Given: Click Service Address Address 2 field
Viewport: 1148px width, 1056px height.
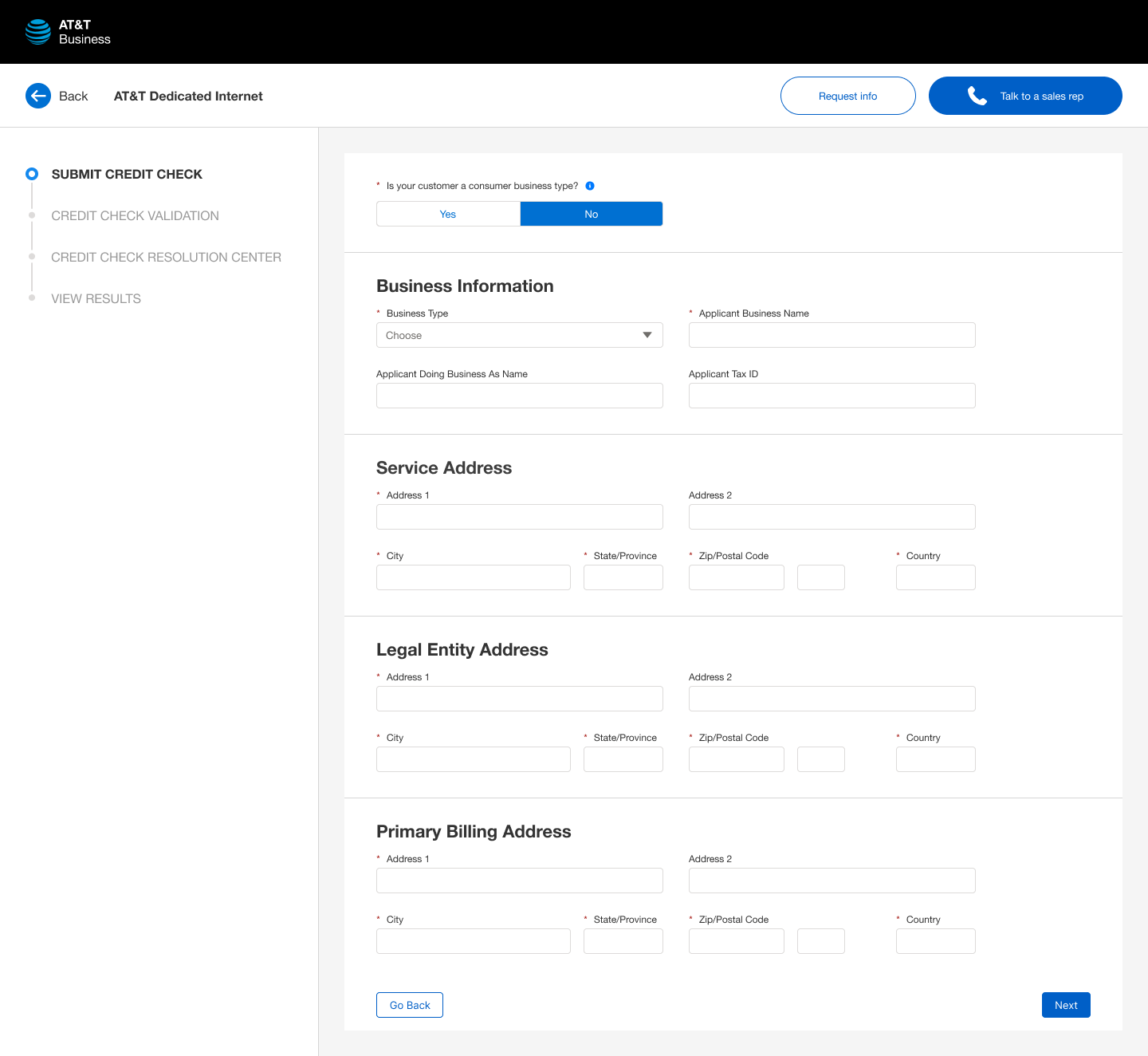Looking at the screenshot, I should [x=832, y=517].
